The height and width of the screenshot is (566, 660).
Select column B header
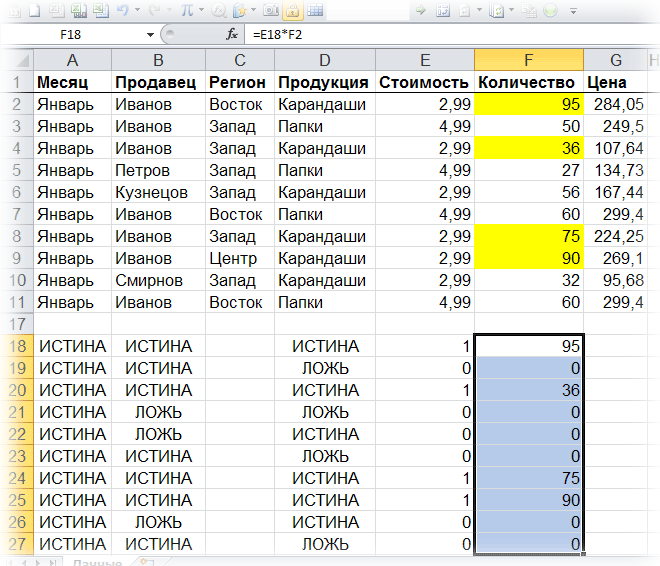[158, 60]
